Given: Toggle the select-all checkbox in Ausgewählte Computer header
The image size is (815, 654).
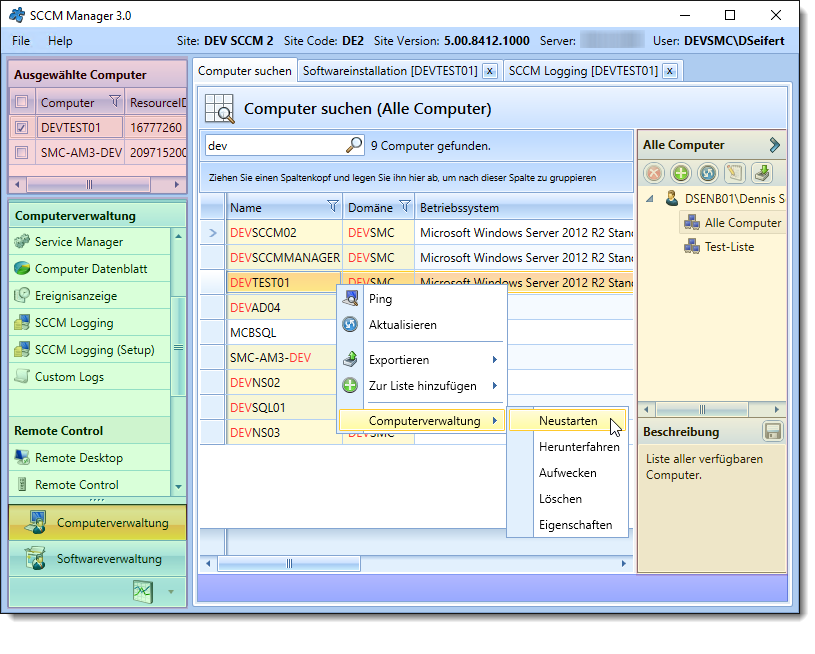Looking at the screenshot, I should (x=21, y=102).
